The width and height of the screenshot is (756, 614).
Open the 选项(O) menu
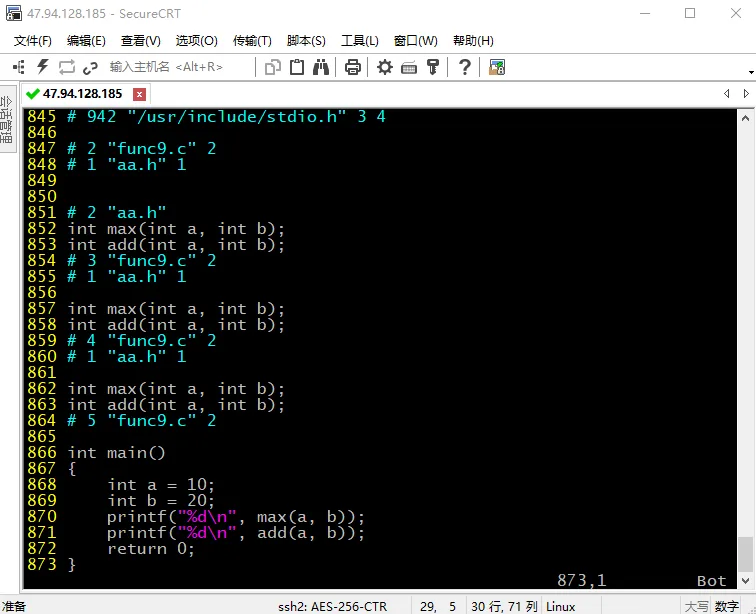[197, 41]
